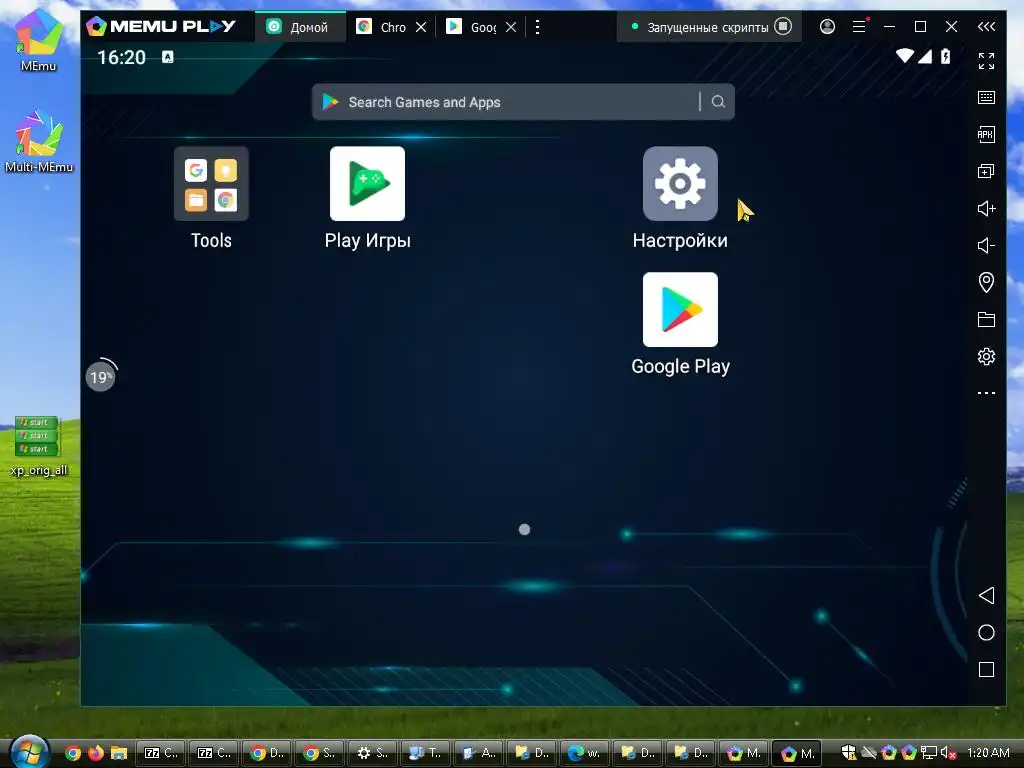Viewport: 1024px width, 768px height.
Task: Switch to the Edge window on the taskbar
Action: pyautogui.click(x=584, y=753)
